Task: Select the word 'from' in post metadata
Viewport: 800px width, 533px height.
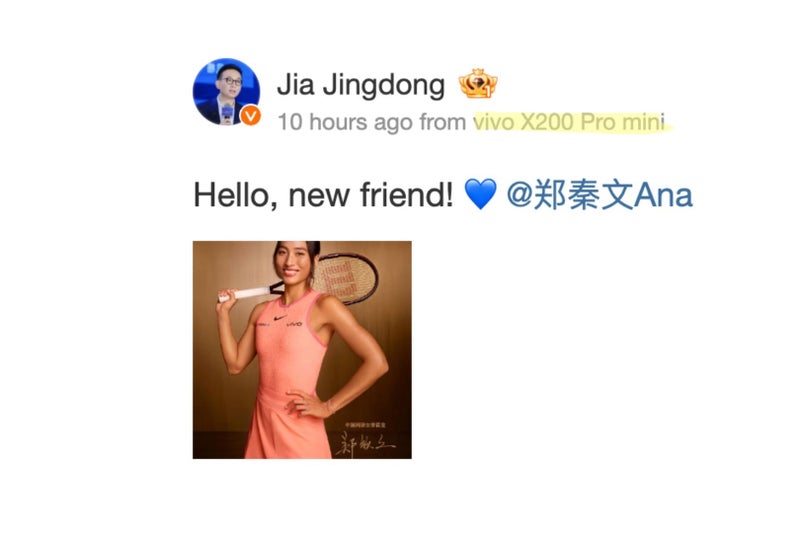Action: click(443, 122)
